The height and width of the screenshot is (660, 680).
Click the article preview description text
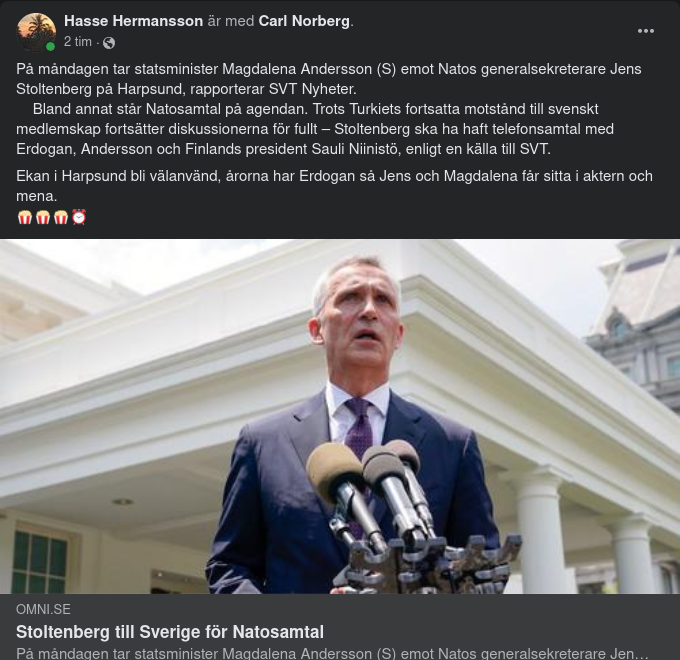click(x=332, y=653)
